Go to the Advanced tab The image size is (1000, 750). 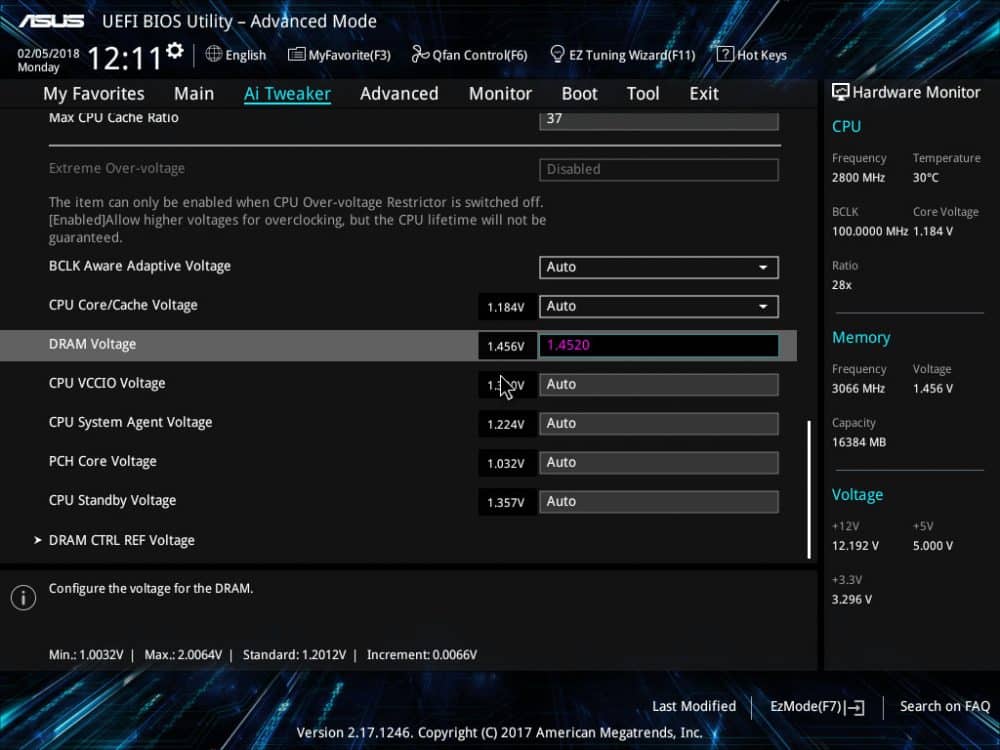pyautogui.click(x=399, y=94)
